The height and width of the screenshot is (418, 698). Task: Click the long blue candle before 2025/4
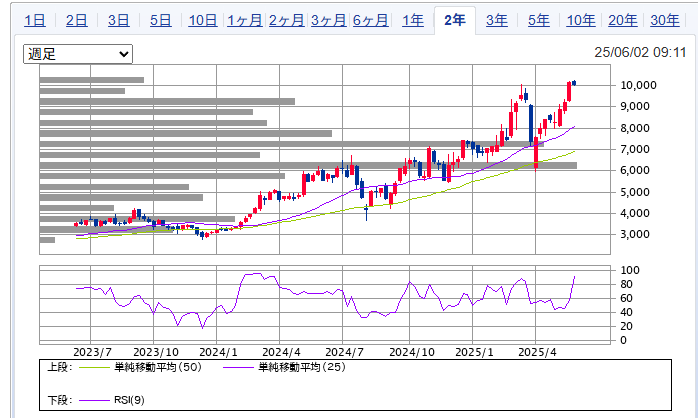[531, 124]
